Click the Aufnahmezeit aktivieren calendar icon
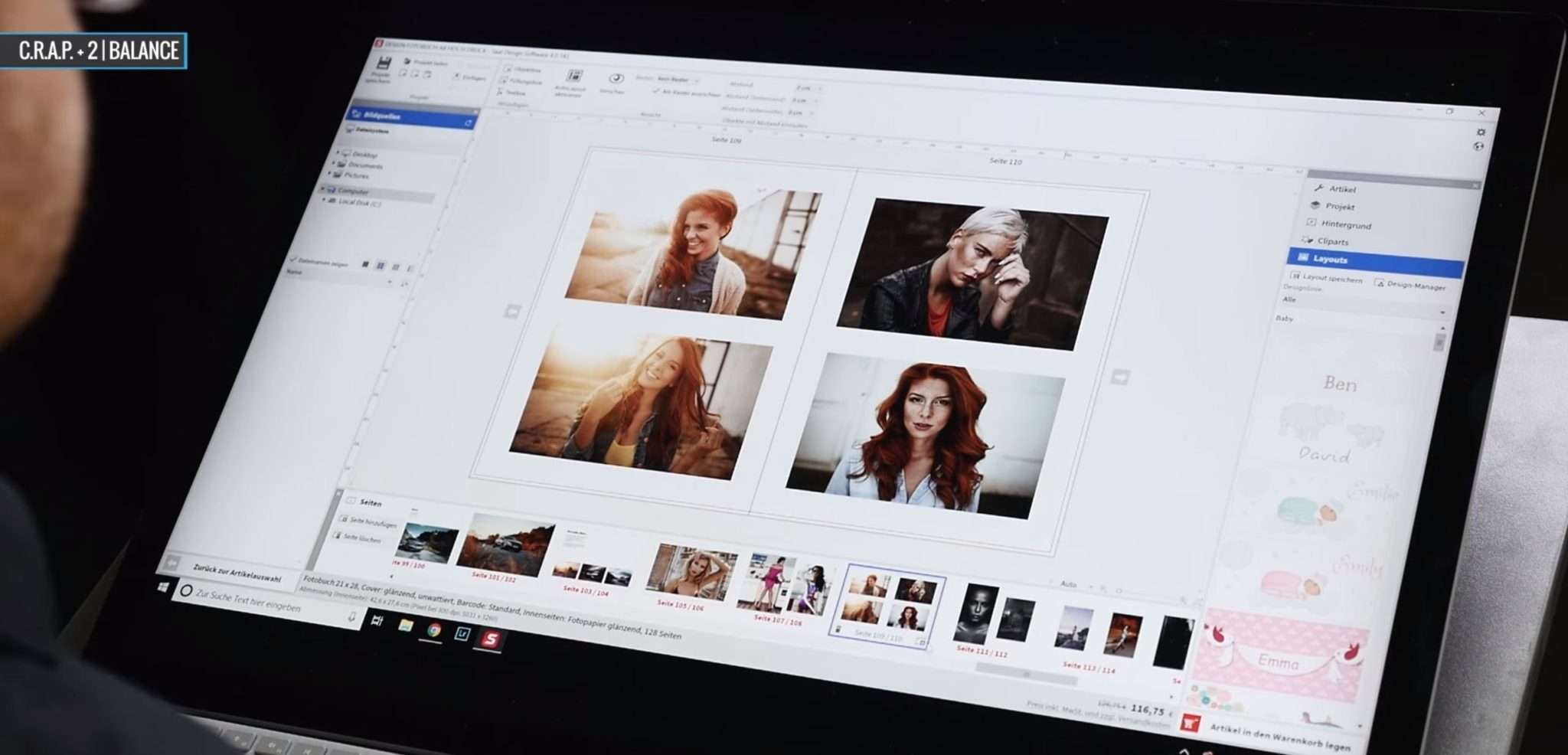Viewport: 1568px width, 755px height. [574, 75]
